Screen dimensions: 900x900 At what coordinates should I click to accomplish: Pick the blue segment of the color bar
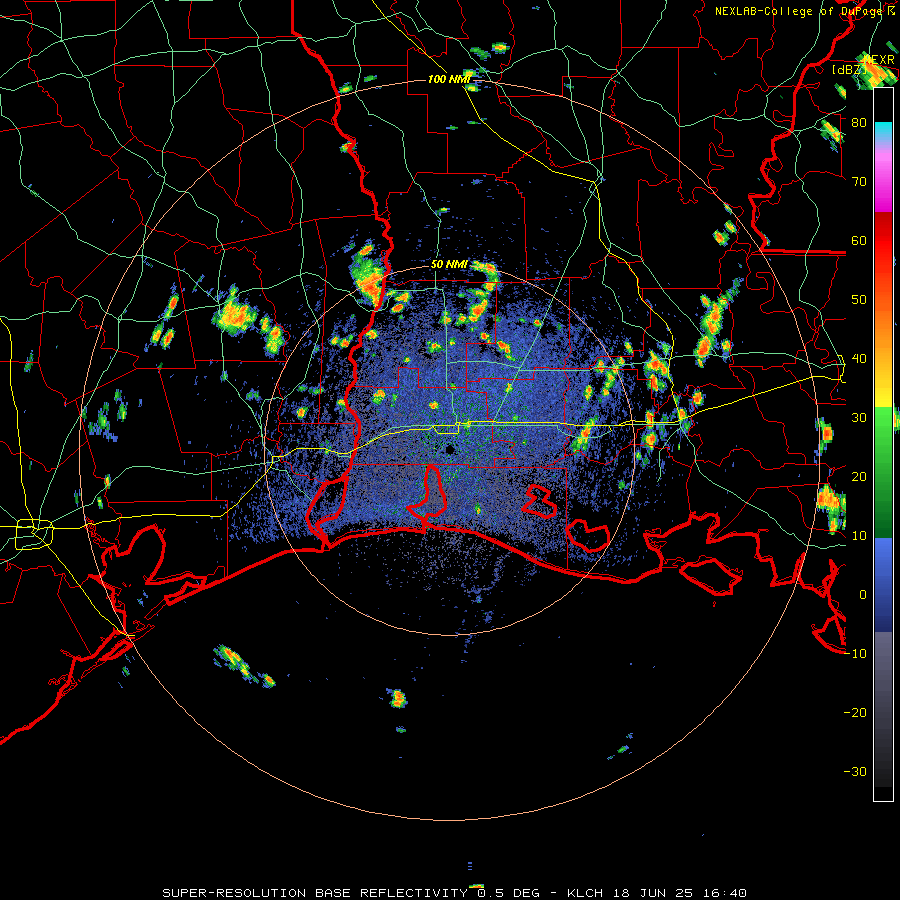883,585
